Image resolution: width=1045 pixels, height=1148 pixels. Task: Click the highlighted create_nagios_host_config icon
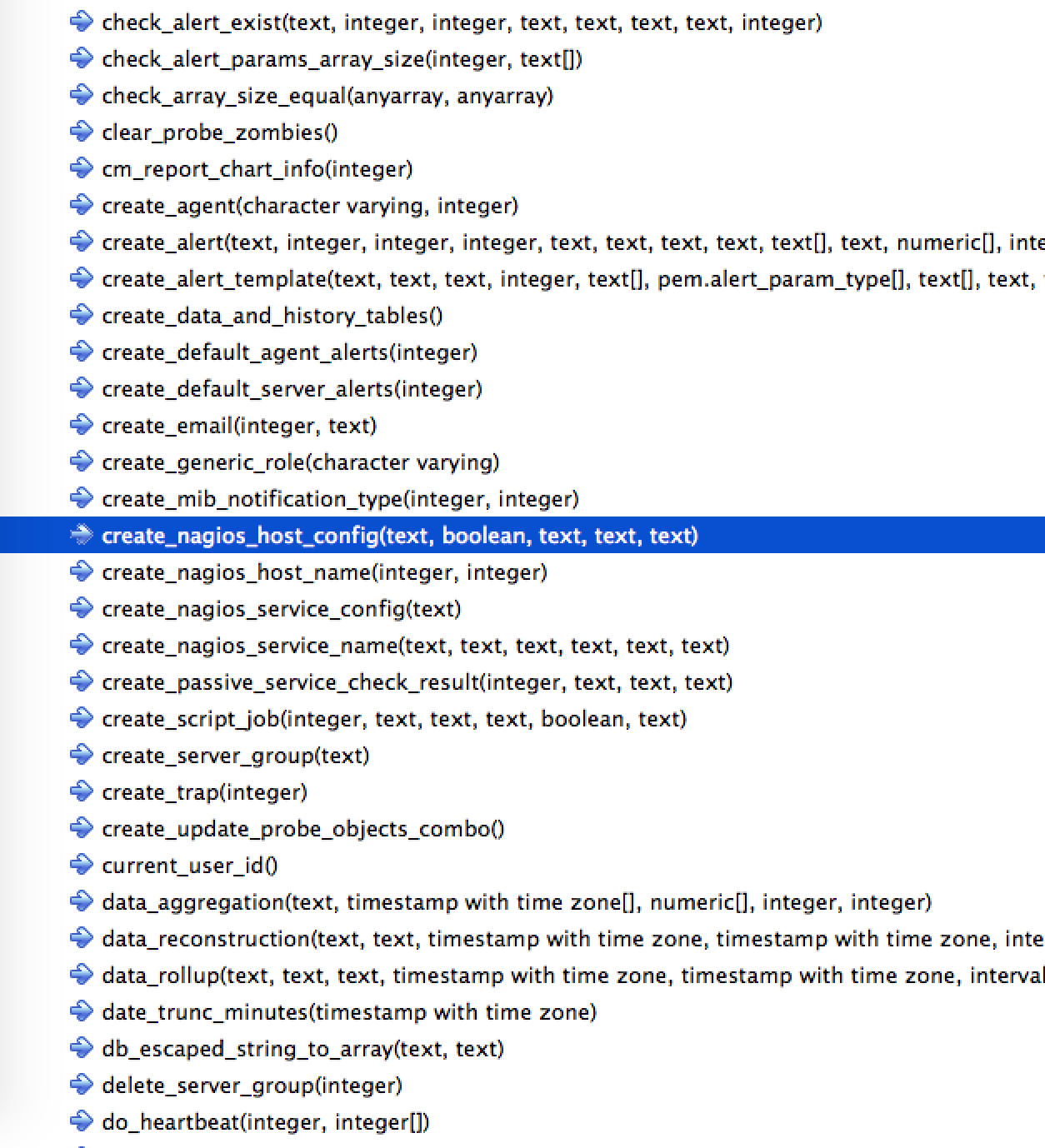[x=81, y=535]
